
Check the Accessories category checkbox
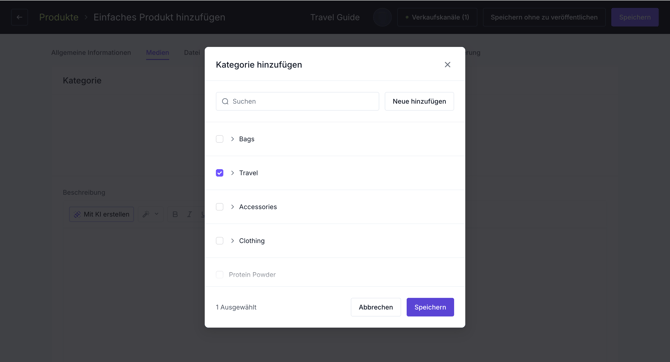[220, 207]
